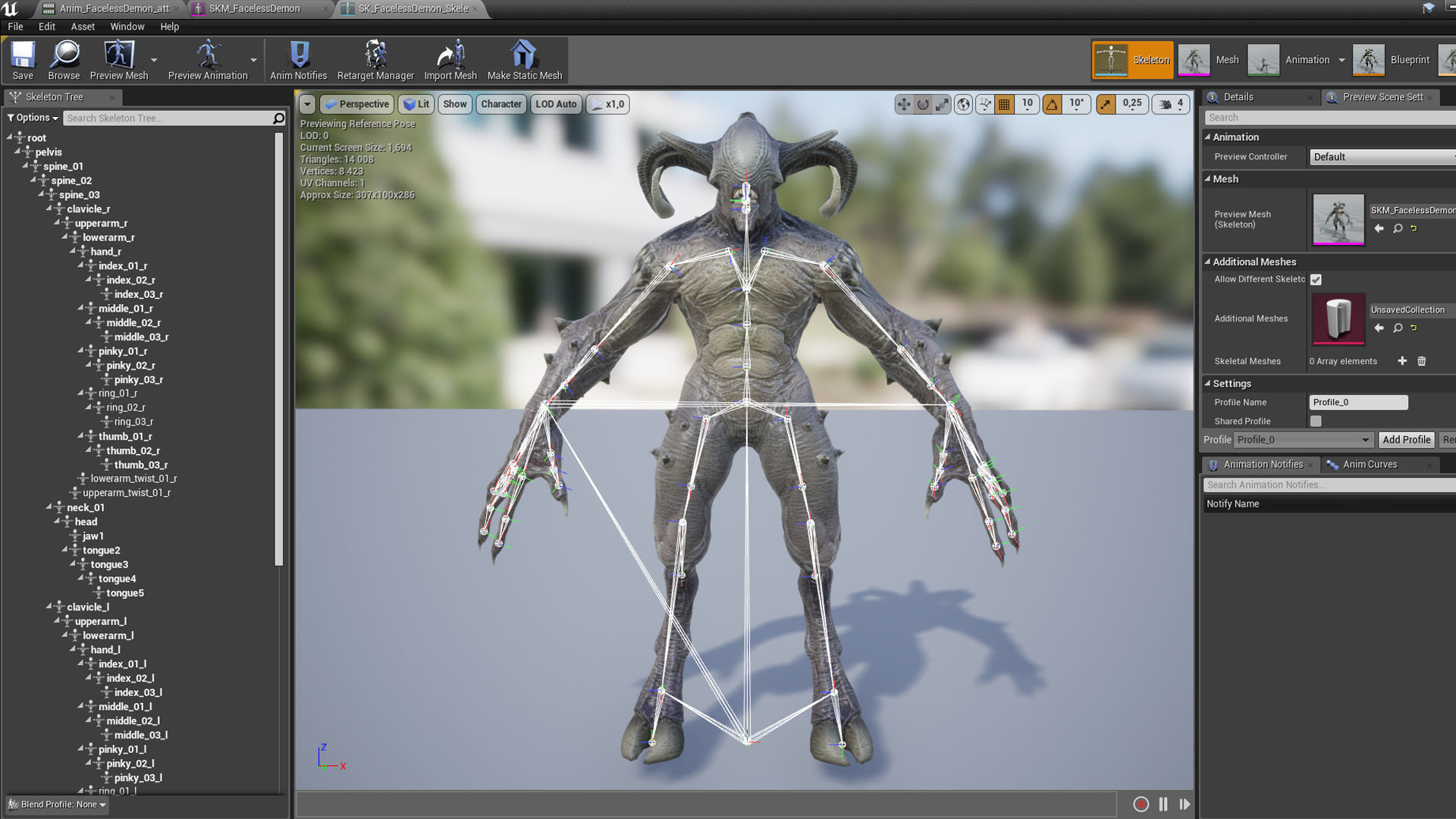Browse to SKM_FacelessDemon with magnifier icon
This screenshot has height=819, width=1456.
1398,228
